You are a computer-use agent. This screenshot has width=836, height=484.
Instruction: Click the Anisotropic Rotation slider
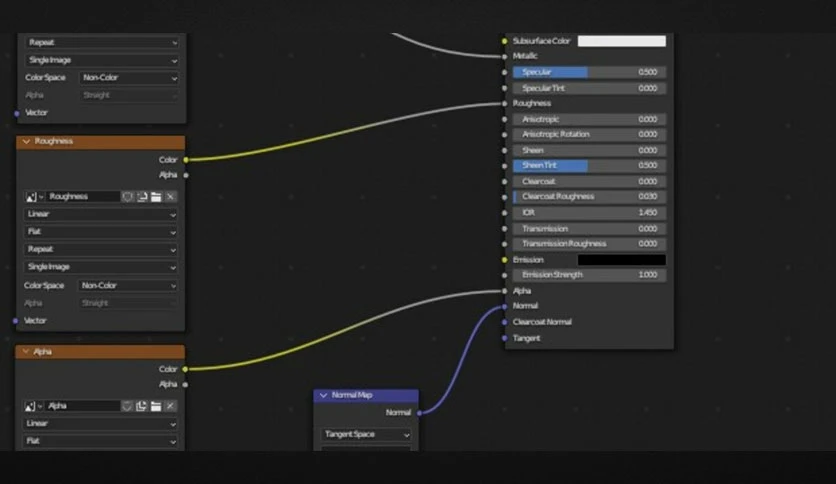[x=589, y=134]
